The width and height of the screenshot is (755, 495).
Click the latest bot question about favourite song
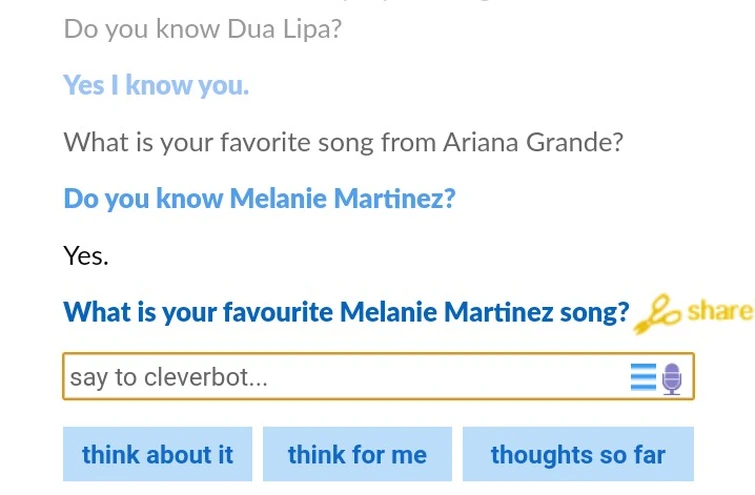tap(346, 312)
